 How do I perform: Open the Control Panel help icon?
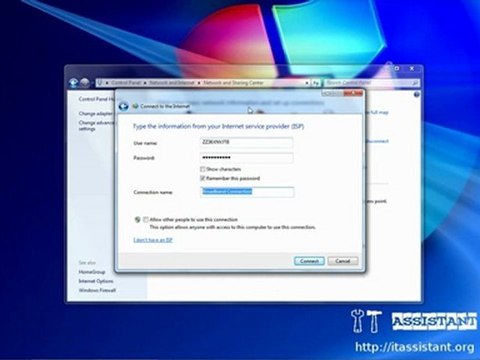[416, 95]
